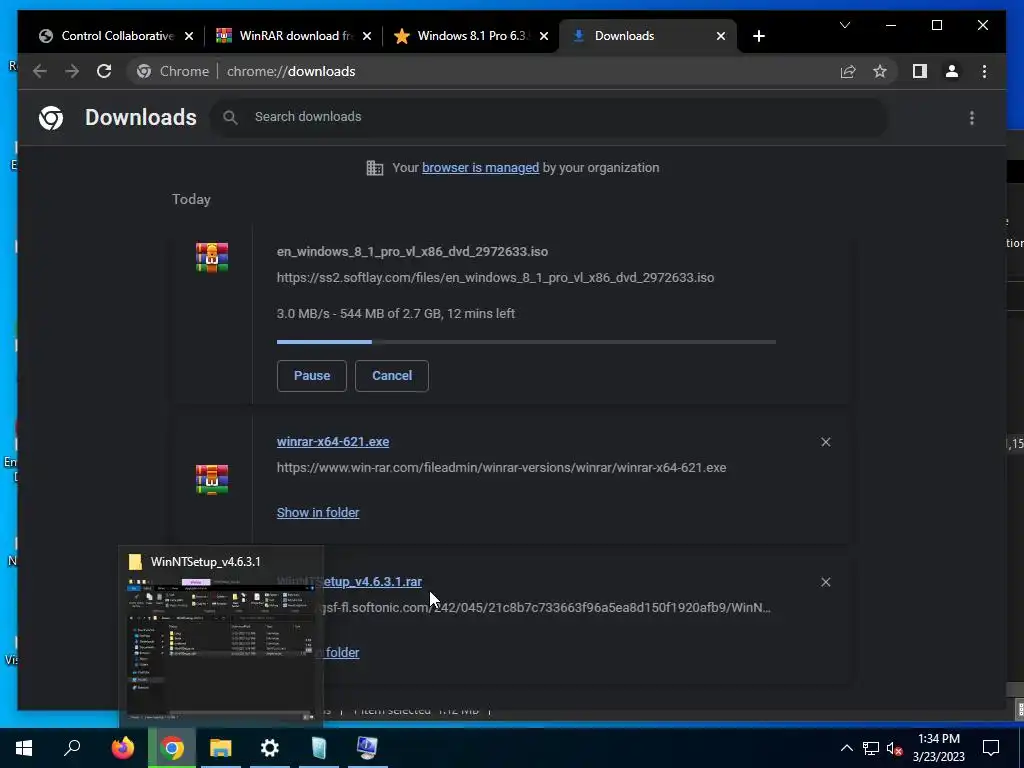Pause the Windows 8.1 ISO download
Viewport: 1024px width, 768px height.
(312, 376)
